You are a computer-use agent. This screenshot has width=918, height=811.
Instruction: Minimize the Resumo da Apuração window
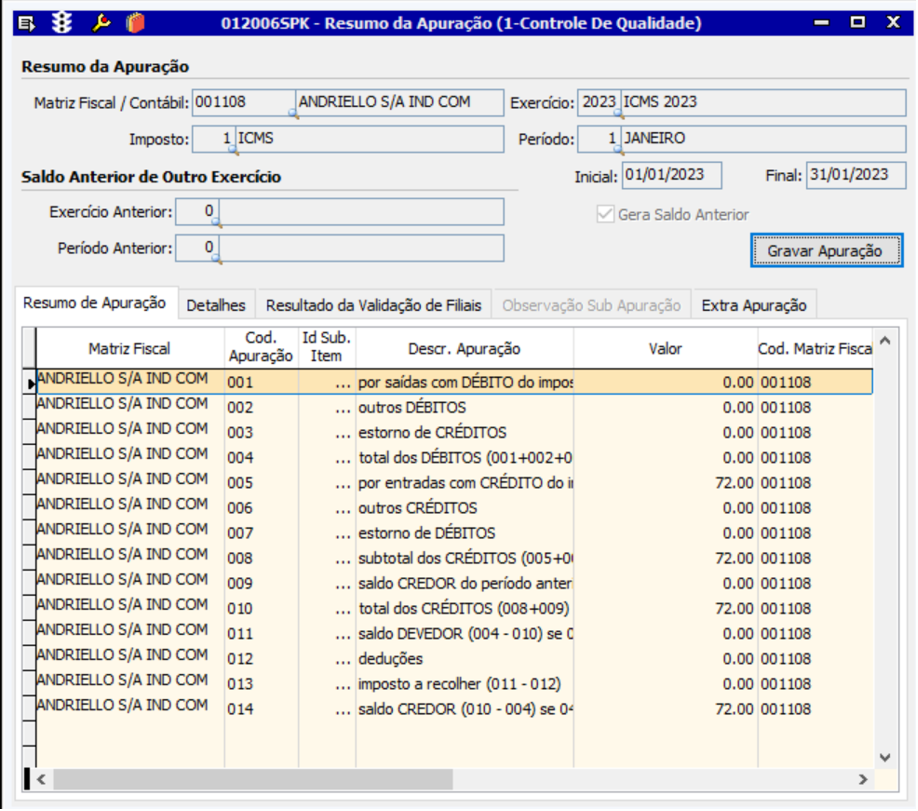(821, 23)
